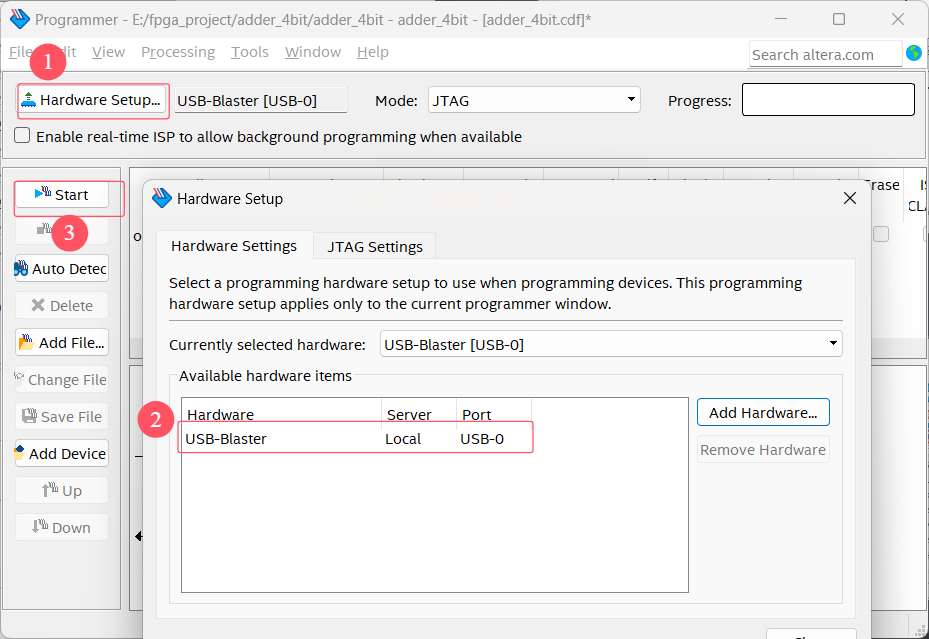Click the Delete X icon
The width and height of the screenshot is (929, 639).
(38, 305)
